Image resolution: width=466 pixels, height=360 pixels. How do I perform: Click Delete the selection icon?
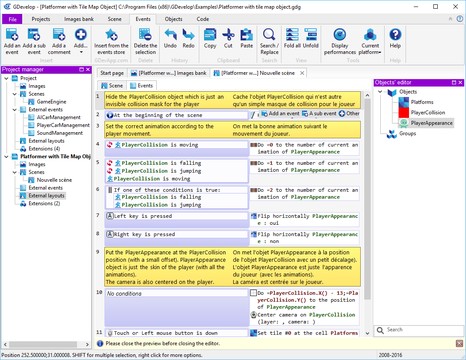(x=145, y=35)
